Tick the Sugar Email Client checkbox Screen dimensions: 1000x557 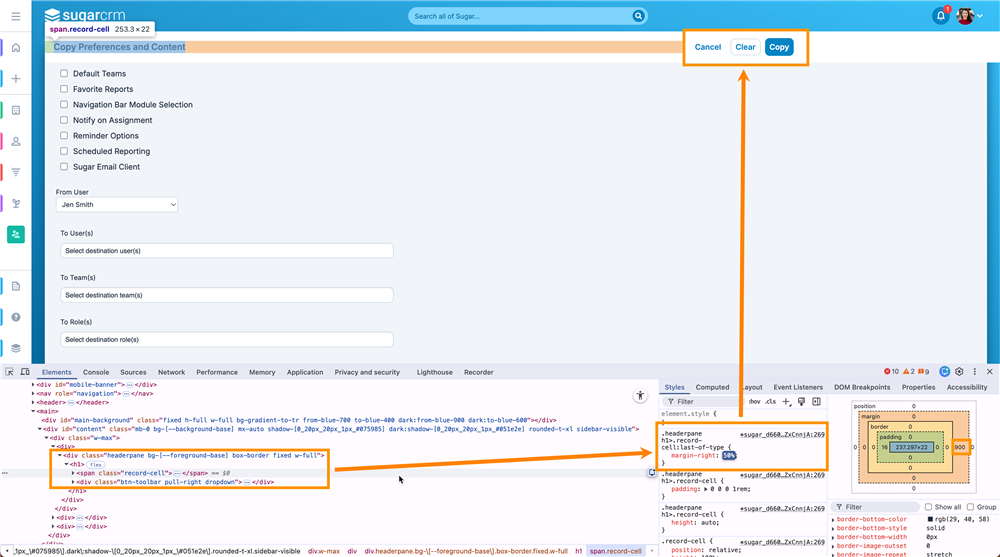click(64, 167)
